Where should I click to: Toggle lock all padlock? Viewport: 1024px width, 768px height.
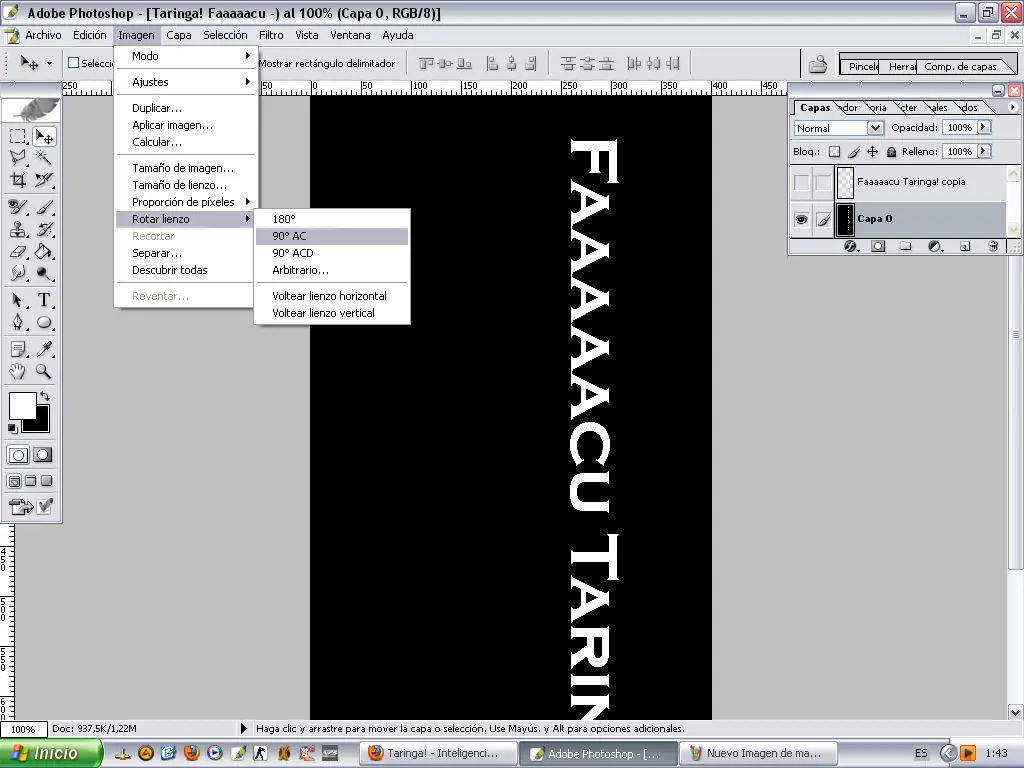point(891,152)
